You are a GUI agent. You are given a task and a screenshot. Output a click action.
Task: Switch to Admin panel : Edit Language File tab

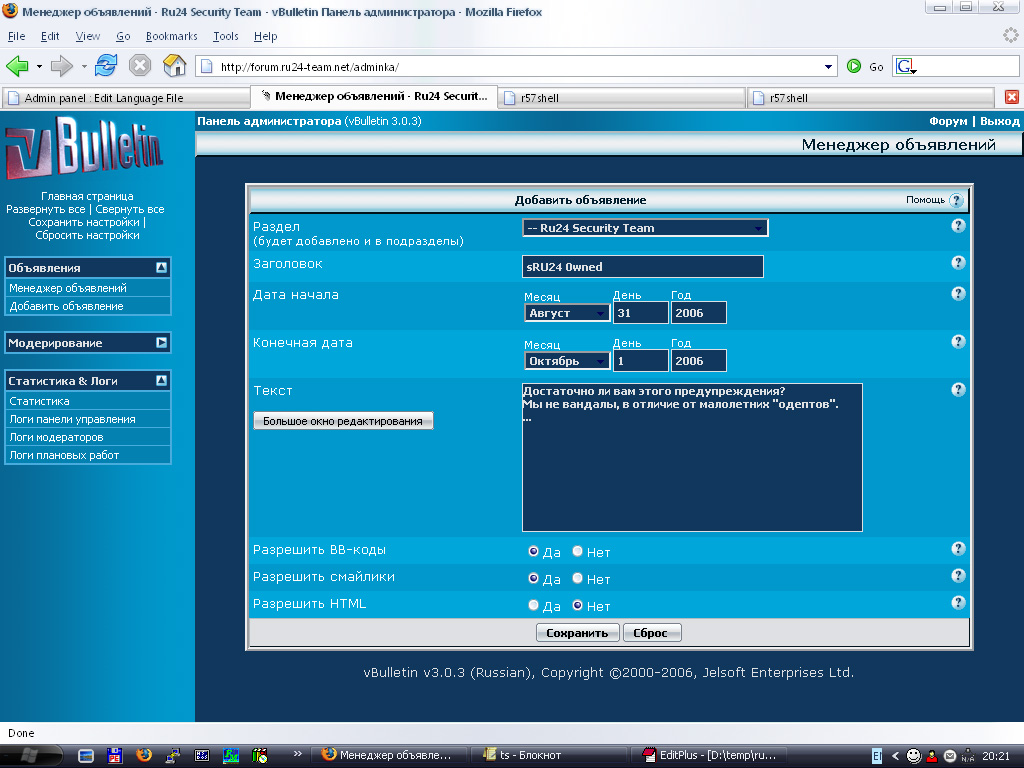coord(125,98)
